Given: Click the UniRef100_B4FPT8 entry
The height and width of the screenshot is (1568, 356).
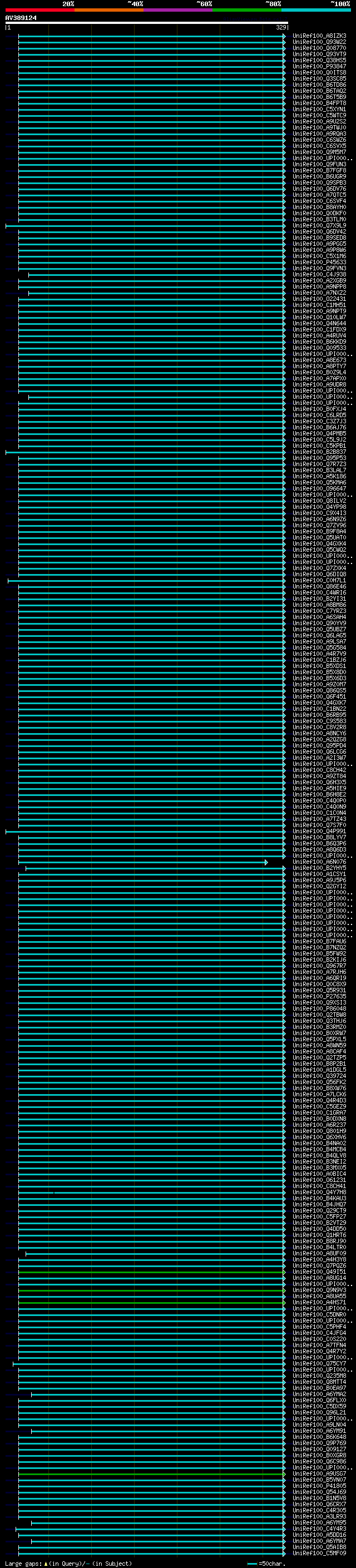Looking at the screenshot, I should (x=319, y=103).
